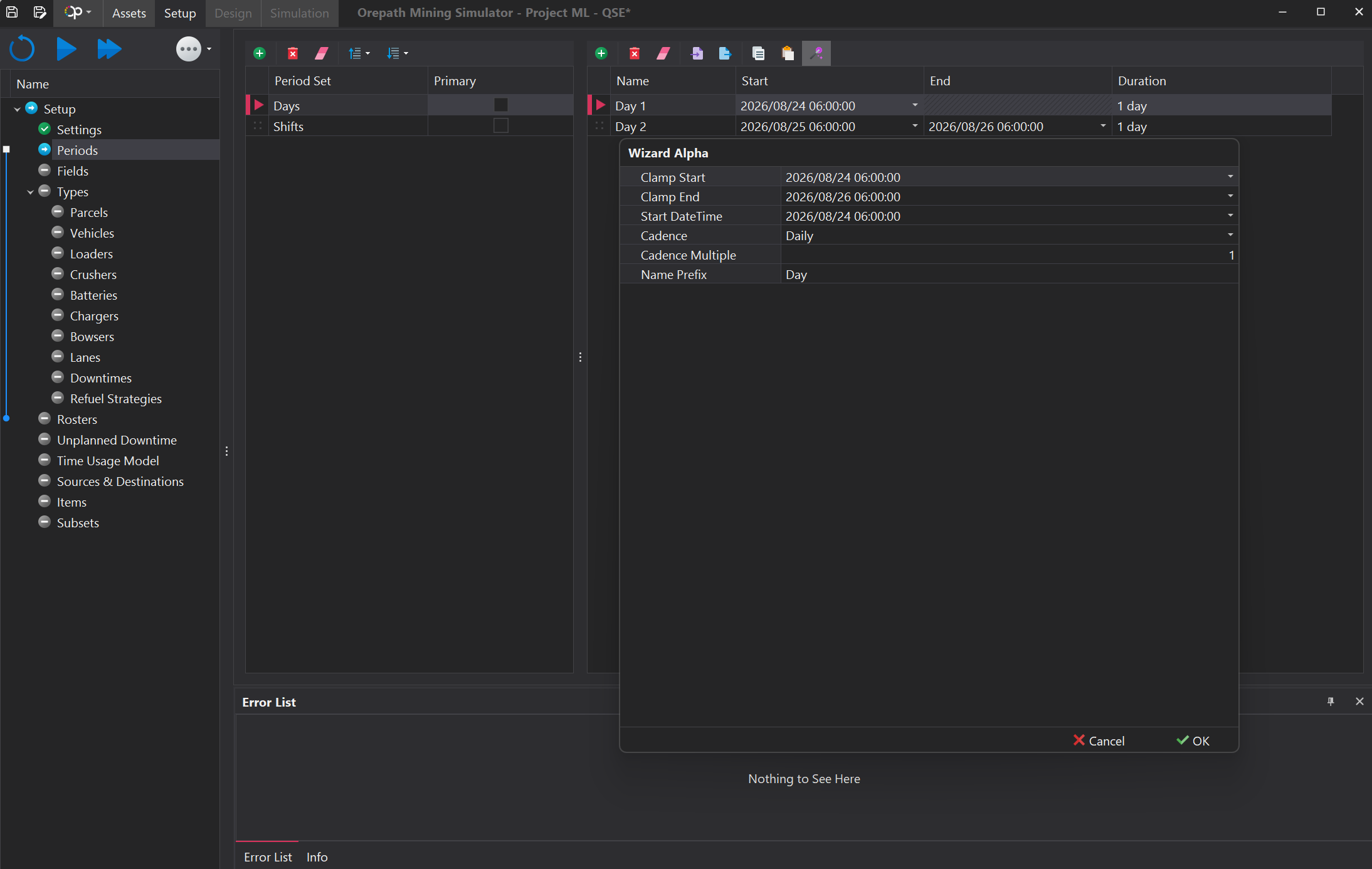Toggle Primary checkbox for Shifts
1372x869 pixels.
[500, 125]
